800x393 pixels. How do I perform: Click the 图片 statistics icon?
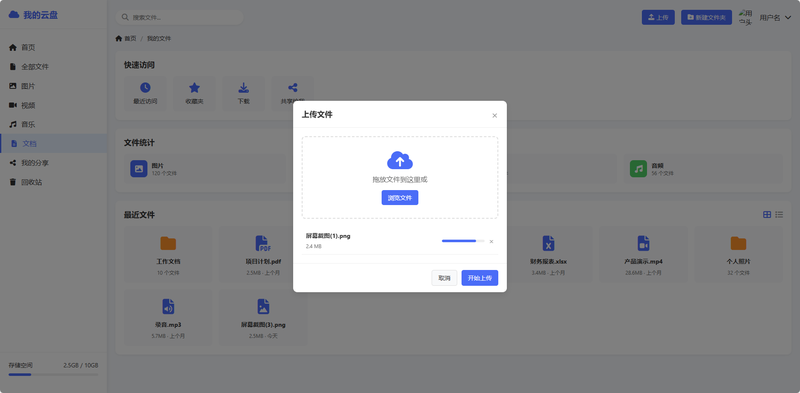pos(139,169)
